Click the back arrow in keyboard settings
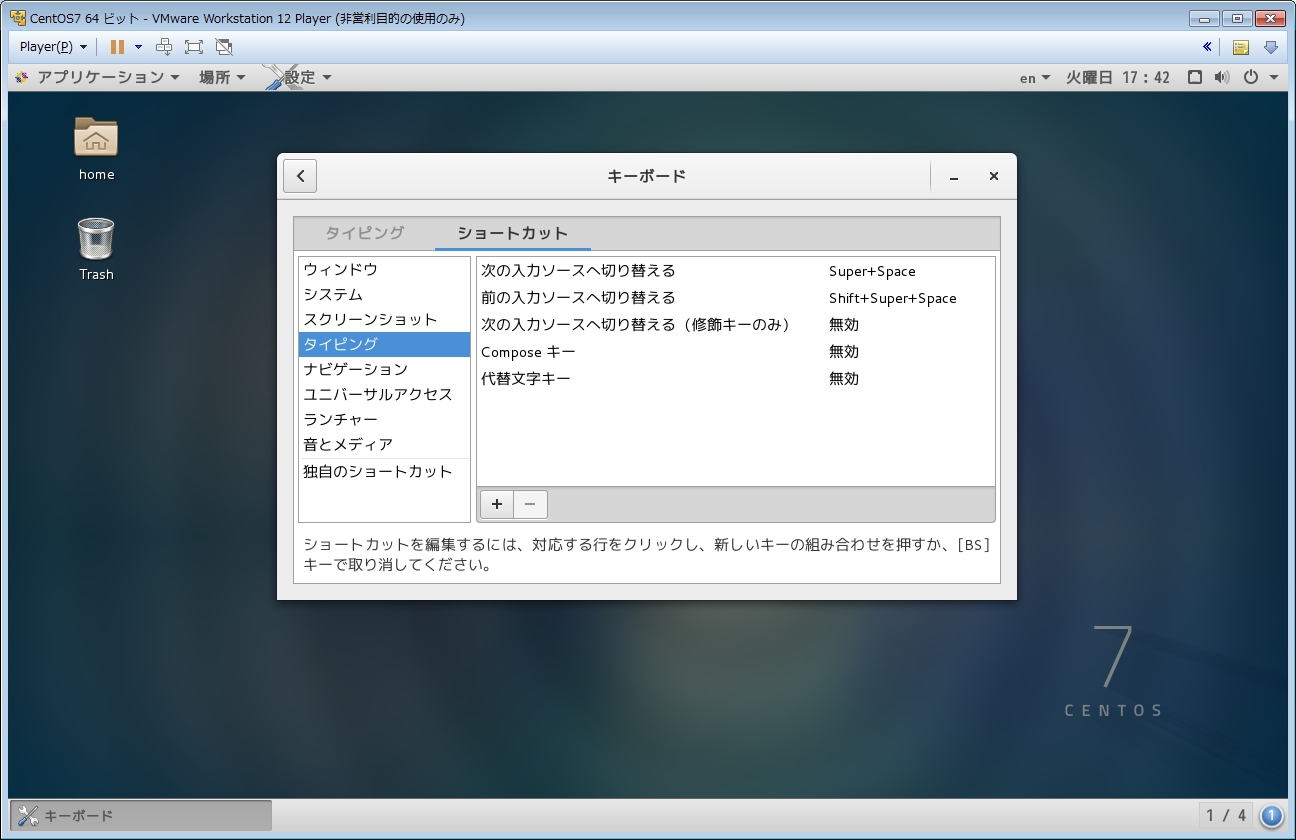The width and height of the screenshot is (1296, 840). pos(300,176)
